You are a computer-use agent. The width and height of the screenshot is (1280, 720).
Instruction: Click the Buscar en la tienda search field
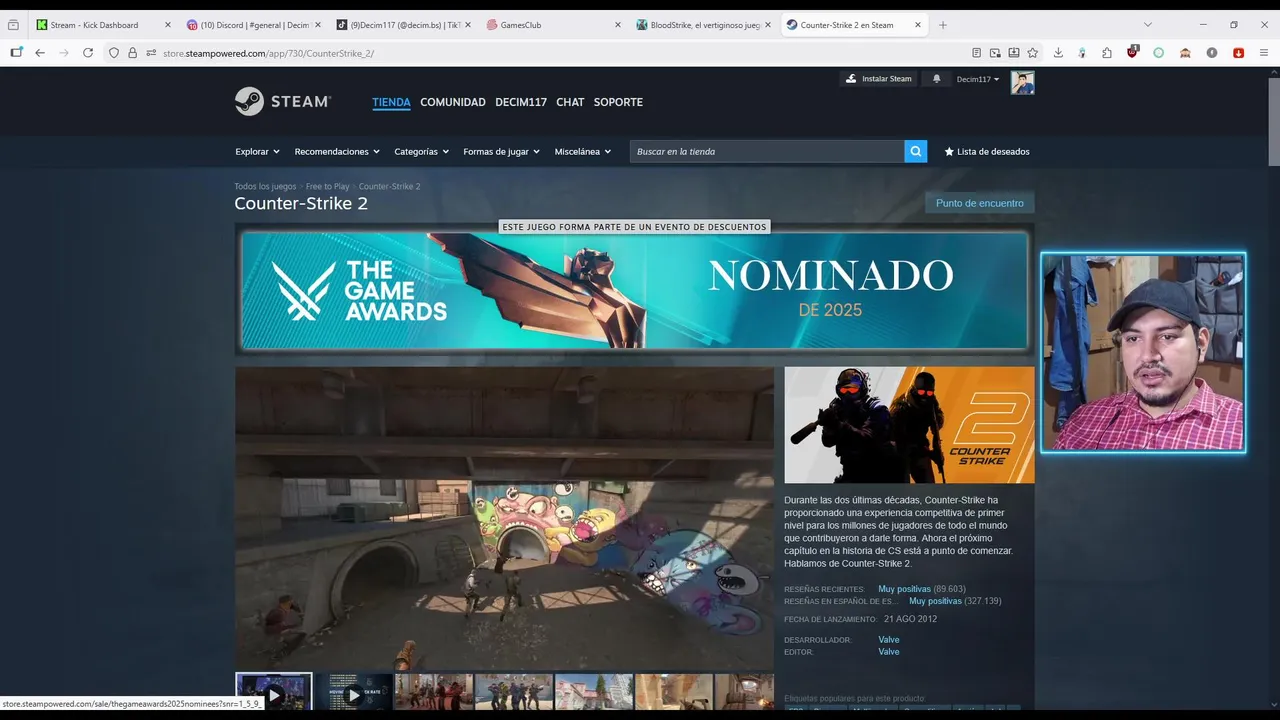click(767, 151)
